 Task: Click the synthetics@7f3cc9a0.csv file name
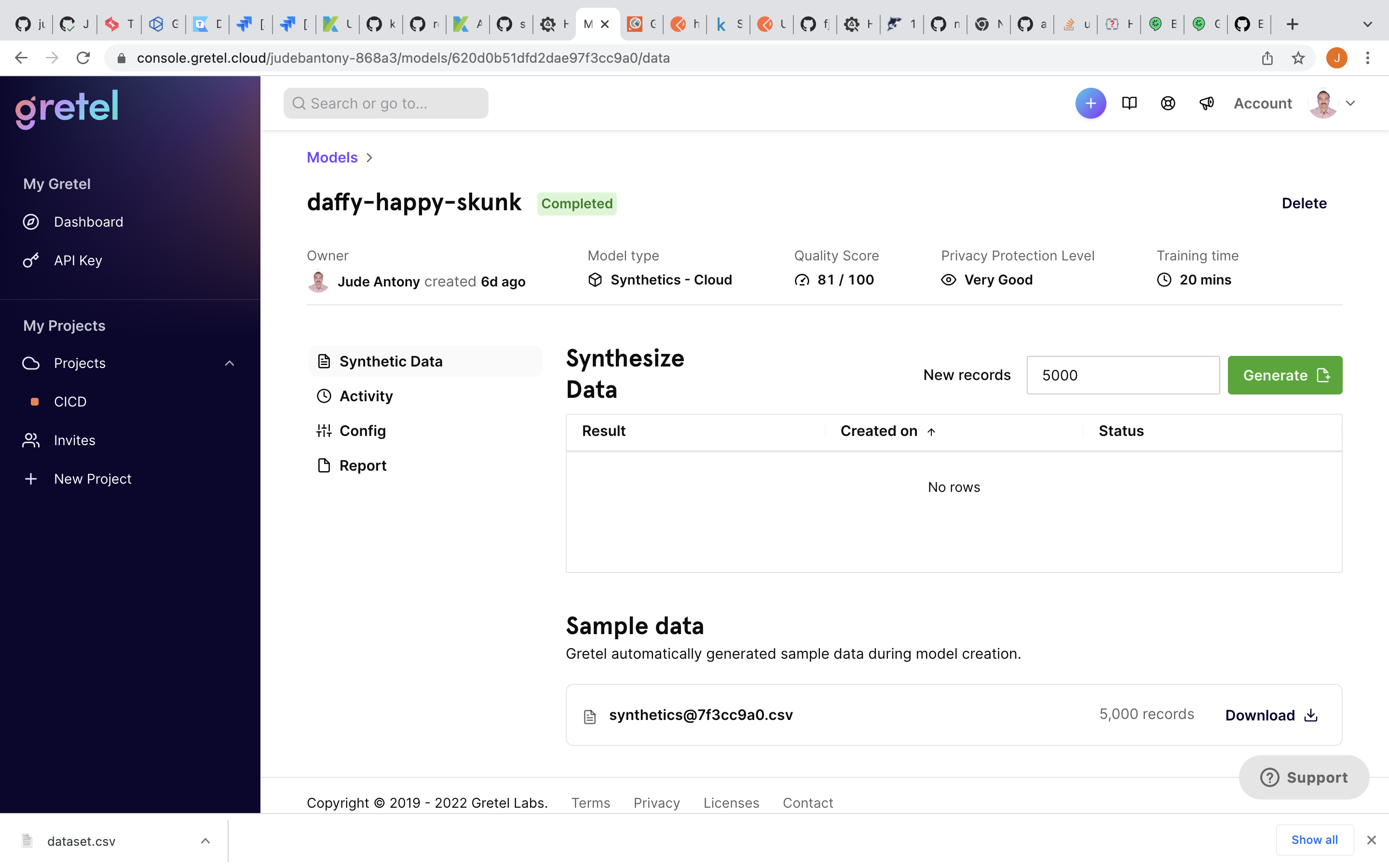(x=701, y=715)
